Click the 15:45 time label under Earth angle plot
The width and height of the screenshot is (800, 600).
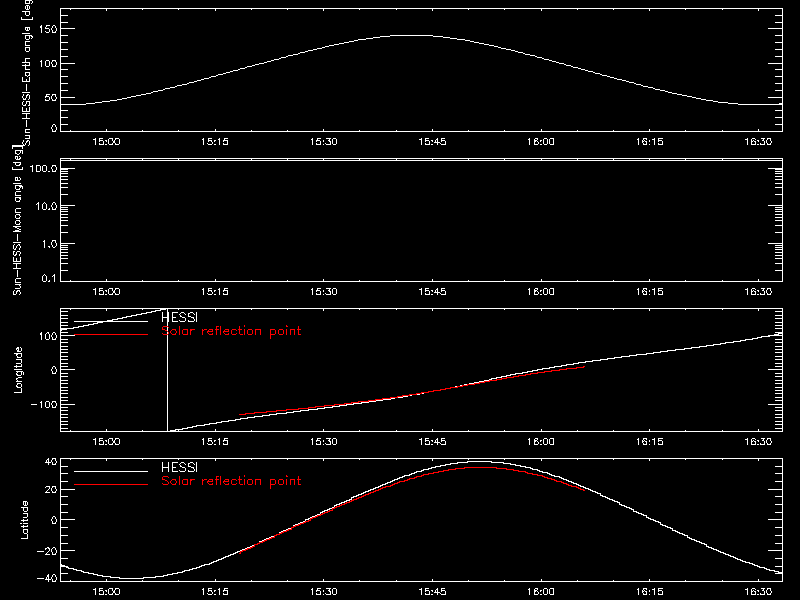tap(432, 142)
